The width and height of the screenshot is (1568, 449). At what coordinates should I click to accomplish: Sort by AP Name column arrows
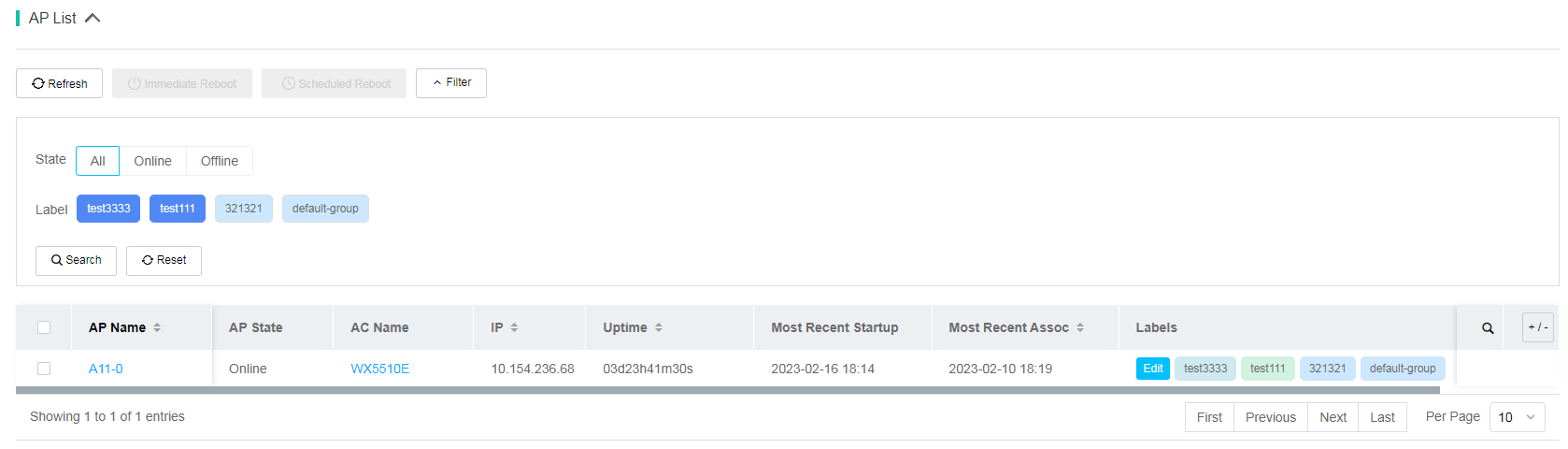[x=157, y=327]
